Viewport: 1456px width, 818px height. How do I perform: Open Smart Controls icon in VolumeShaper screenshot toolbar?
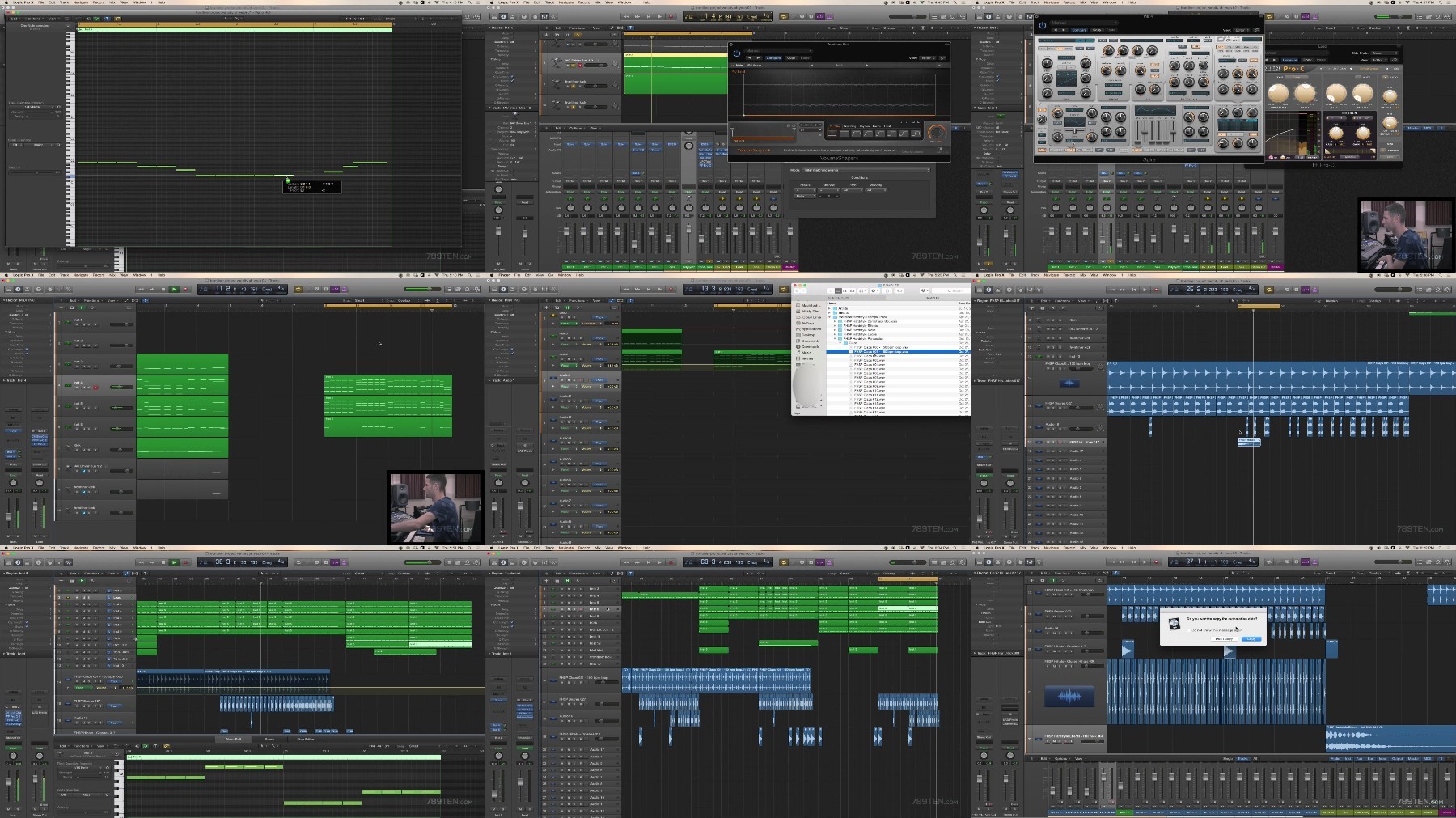coord(535,16)
